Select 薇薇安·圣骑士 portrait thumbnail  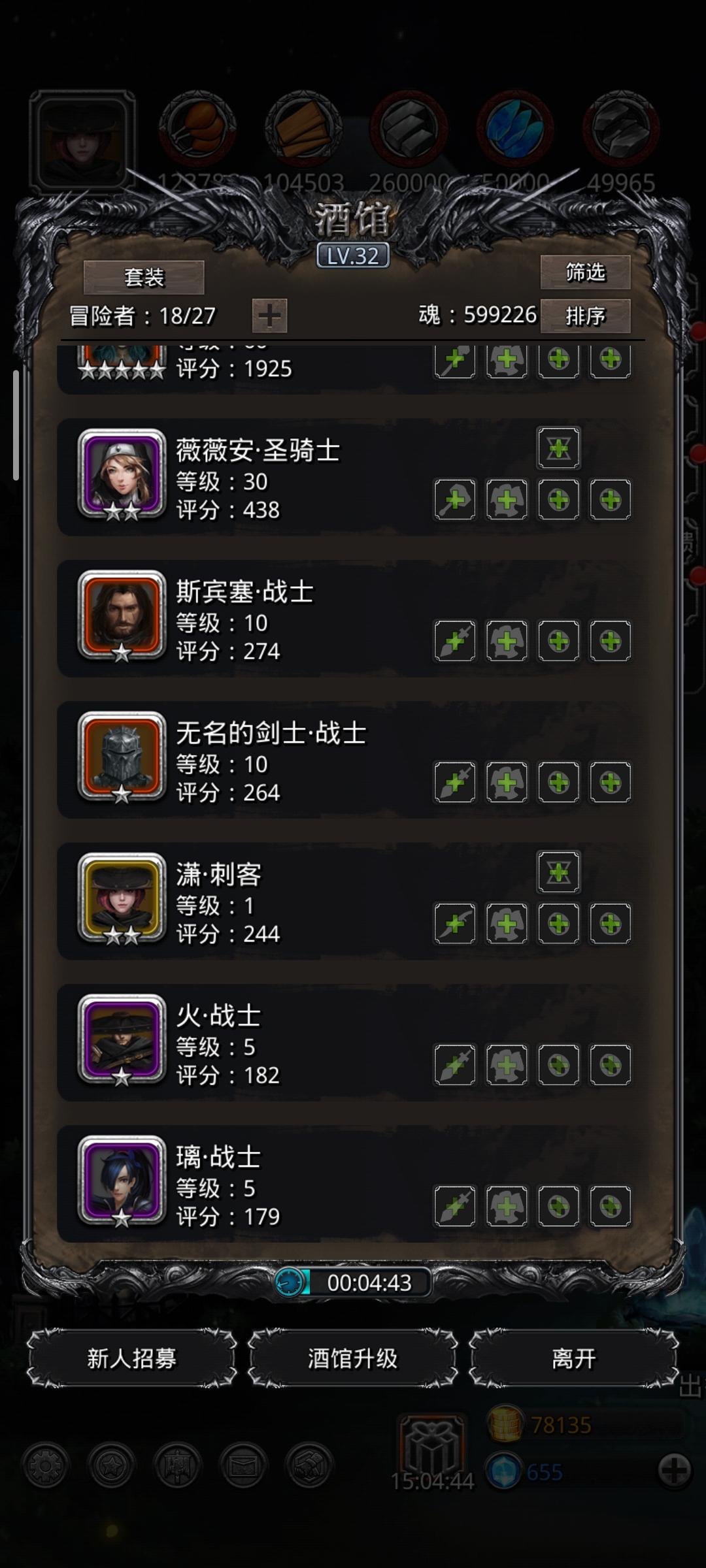pos(122,474)
